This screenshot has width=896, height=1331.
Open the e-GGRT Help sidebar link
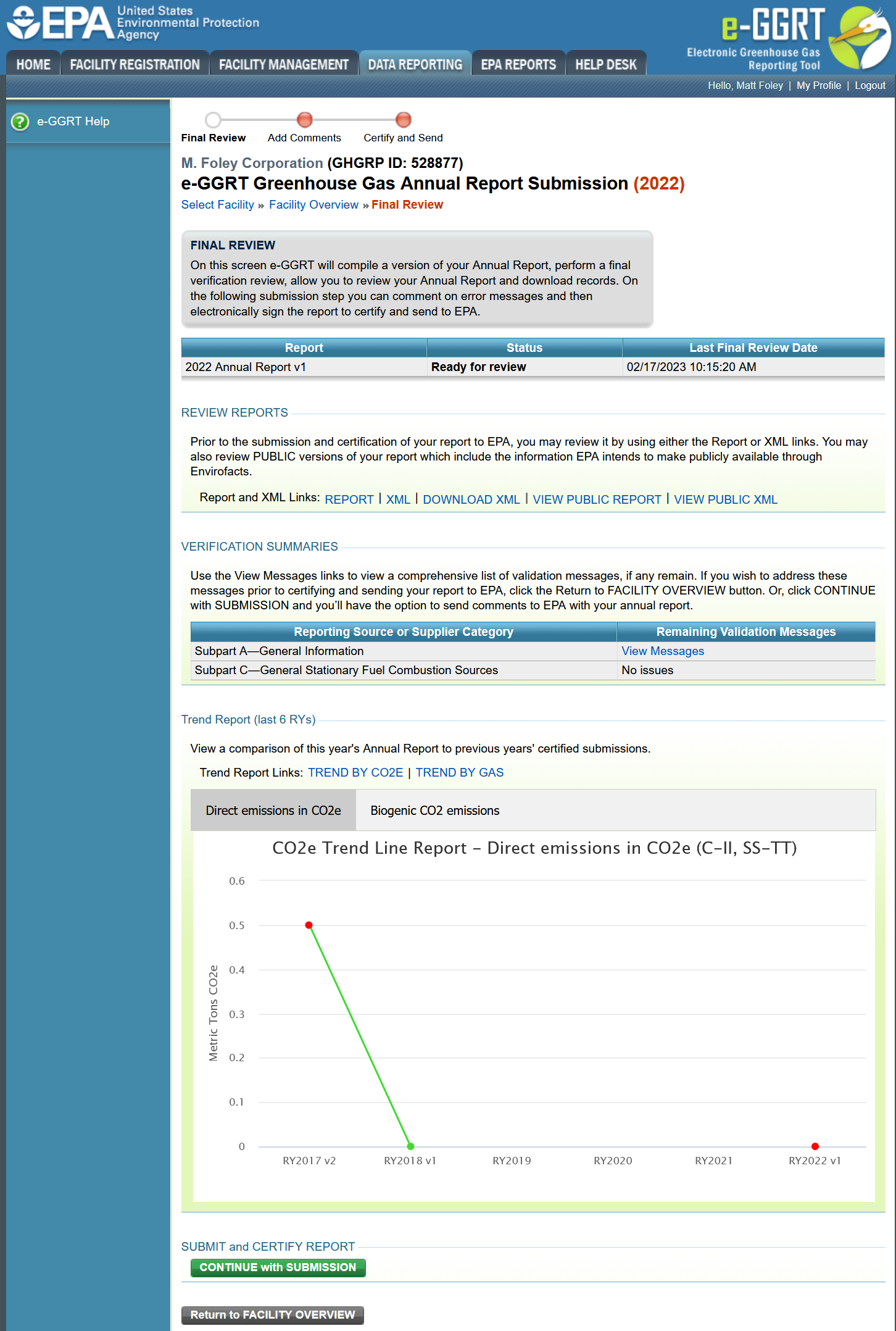point(73,122)
